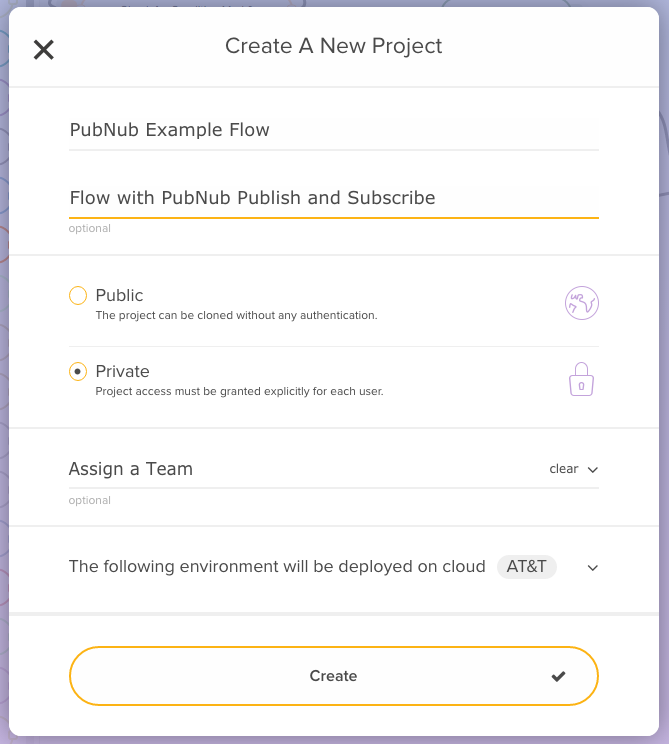Focus the project name field PubNub Example Flow
Image resolution: width=669 pixels, height=744 pixels.
[333, 130]
